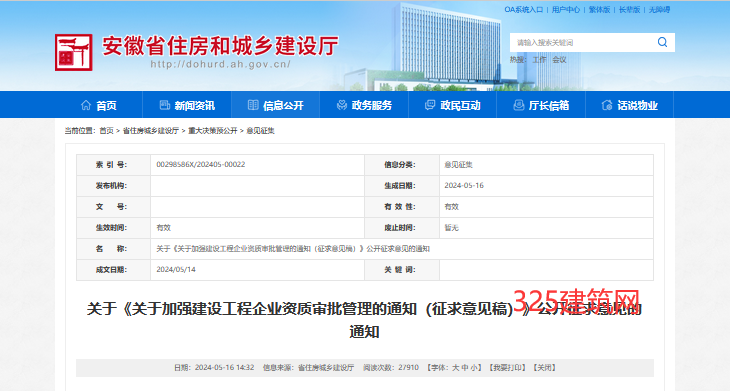The image size is (730, 391).
Task: Click the red department logo emblem
Action: 74,52
